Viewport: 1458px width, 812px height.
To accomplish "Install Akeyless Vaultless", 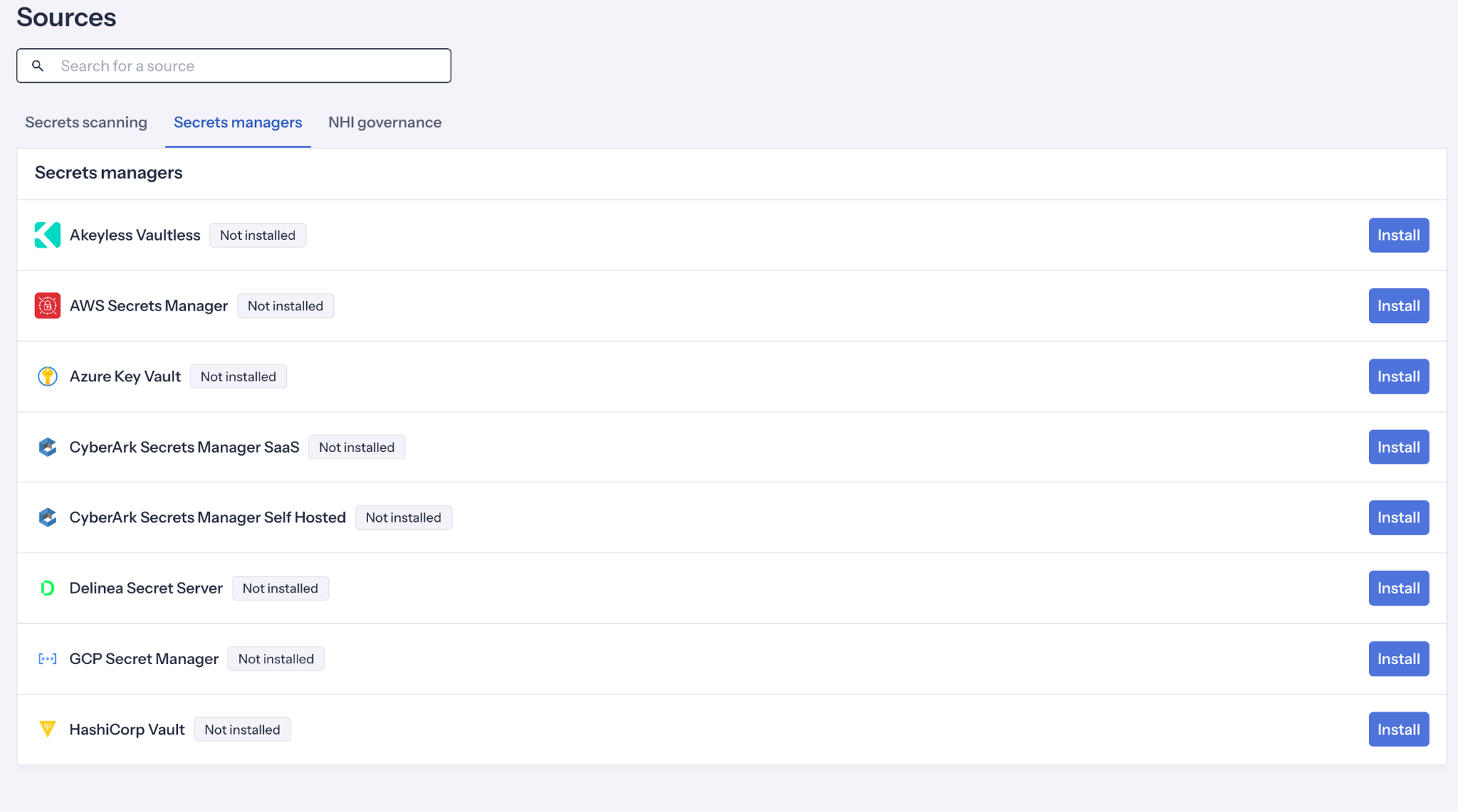I will (x=1397, y=235).
